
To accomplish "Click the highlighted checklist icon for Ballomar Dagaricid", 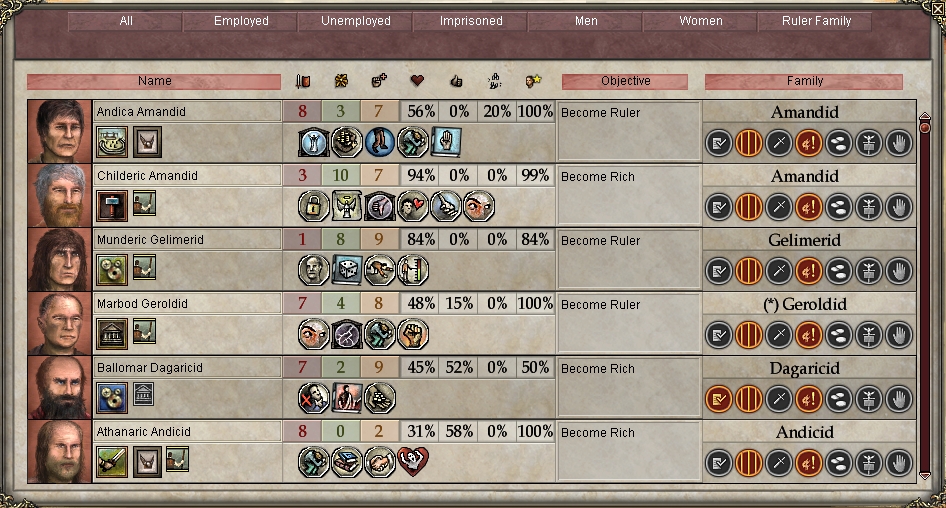I will [719, 399].
